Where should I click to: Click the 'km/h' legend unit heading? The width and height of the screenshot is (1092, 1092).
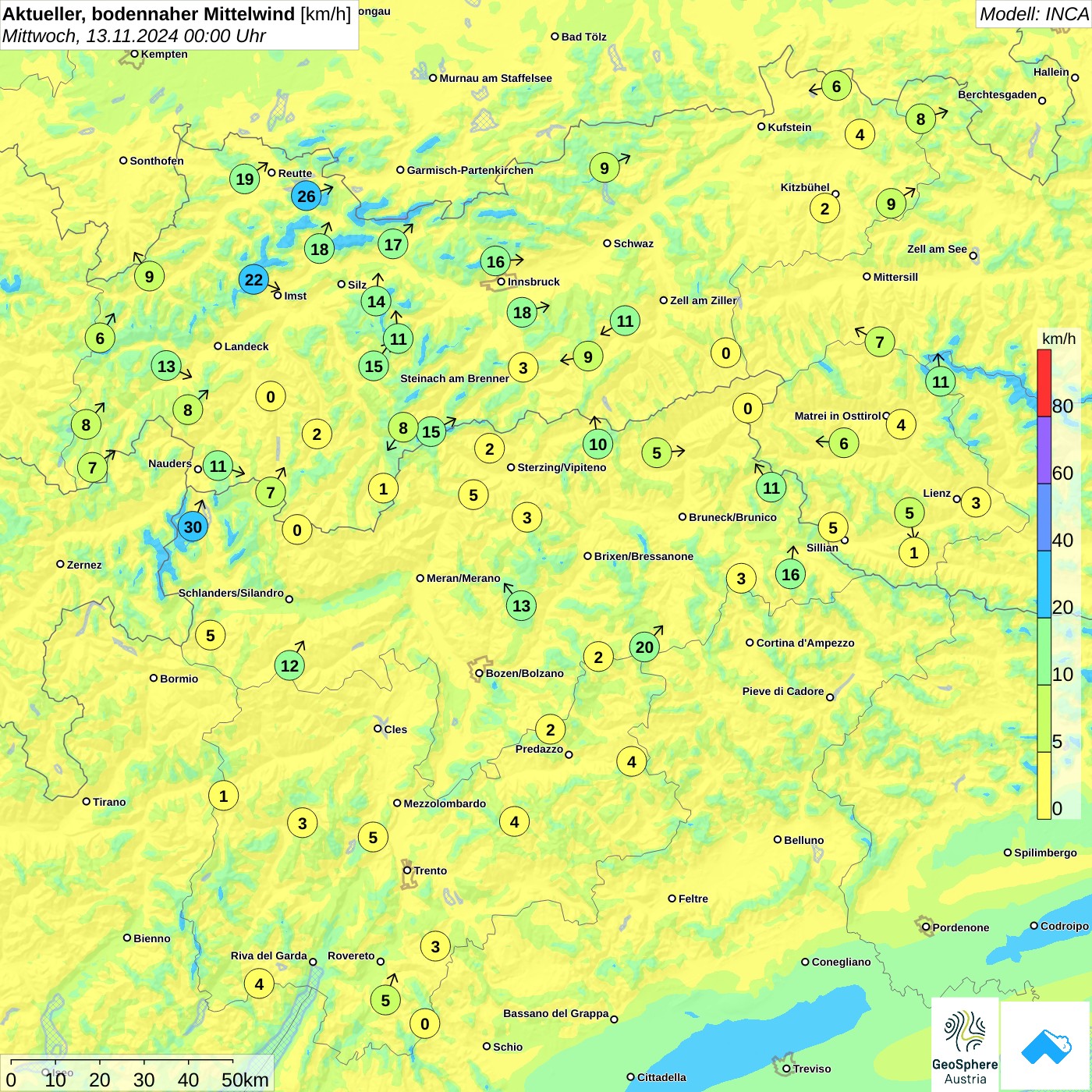point(1058,339)
